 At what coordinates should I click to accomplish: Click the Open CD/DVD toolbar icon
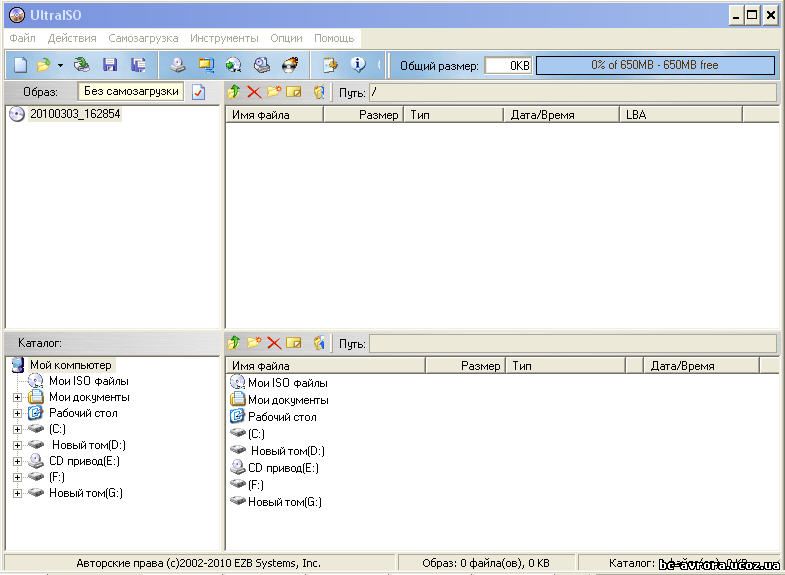(x=81, y=65)
